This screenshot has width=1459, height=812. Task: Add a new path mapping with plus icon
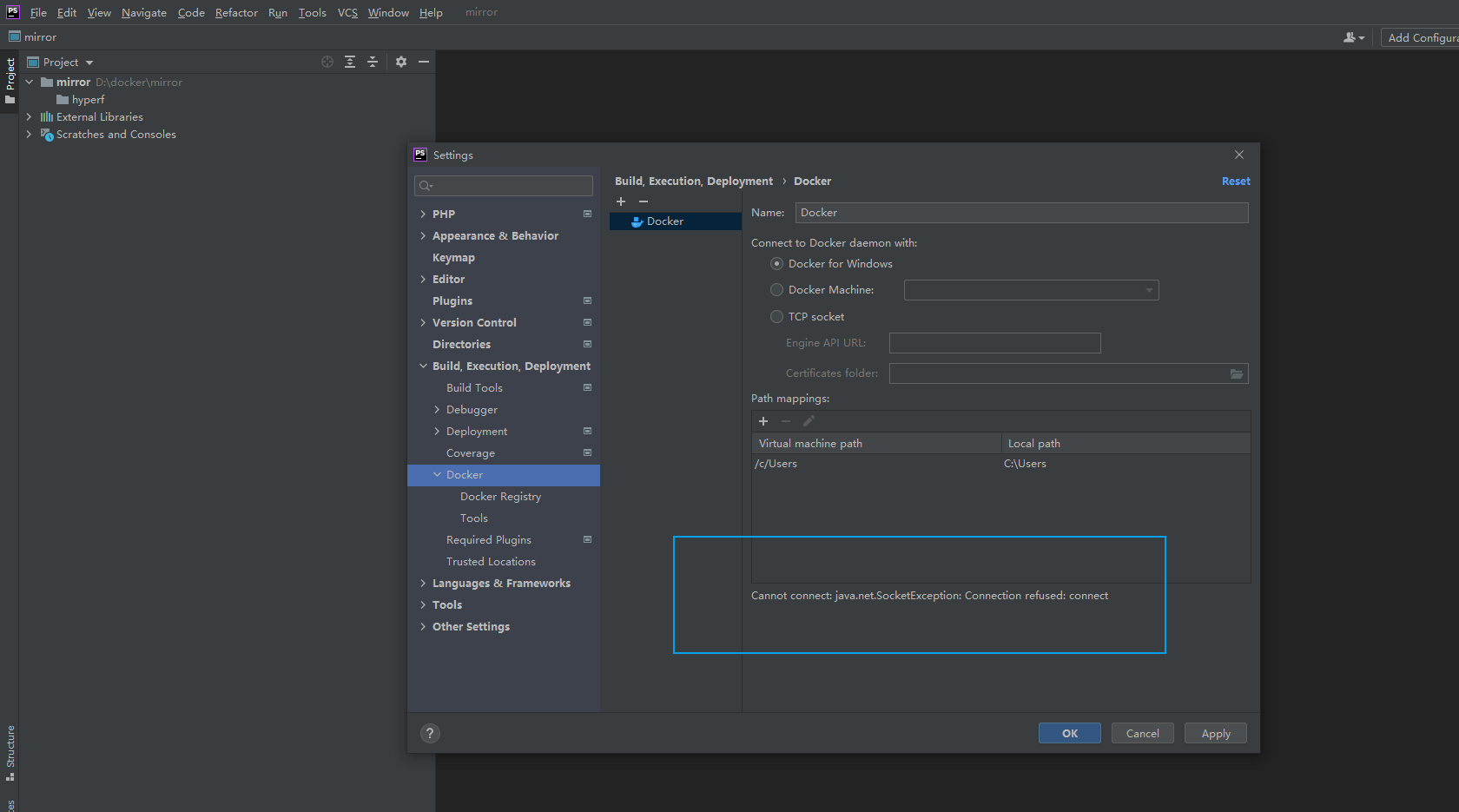tap(763, 421)
